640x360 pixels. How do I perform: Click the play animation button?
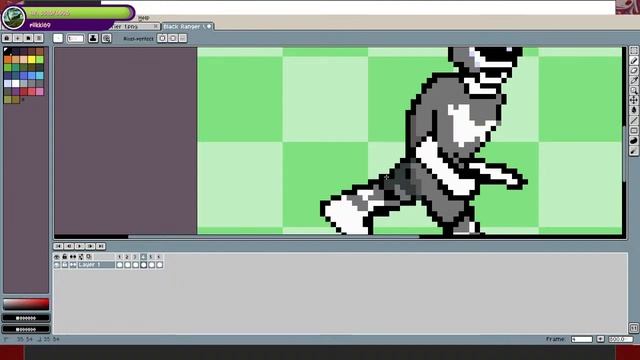[x=79, y=246]
